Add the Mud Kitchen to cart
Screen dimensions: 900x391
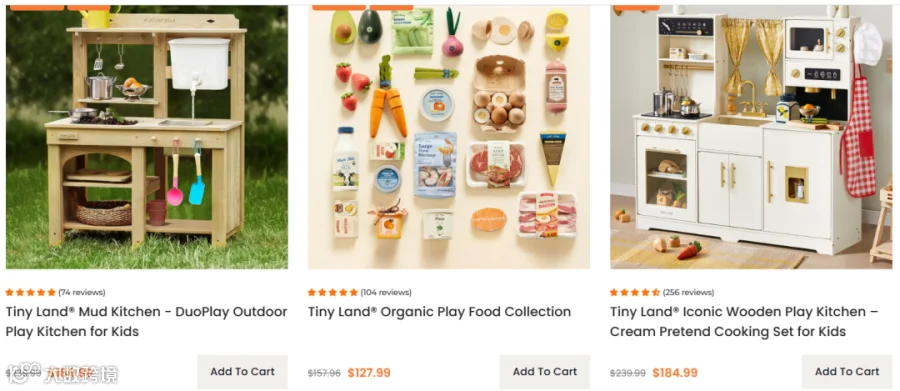[x=242, y=371]
